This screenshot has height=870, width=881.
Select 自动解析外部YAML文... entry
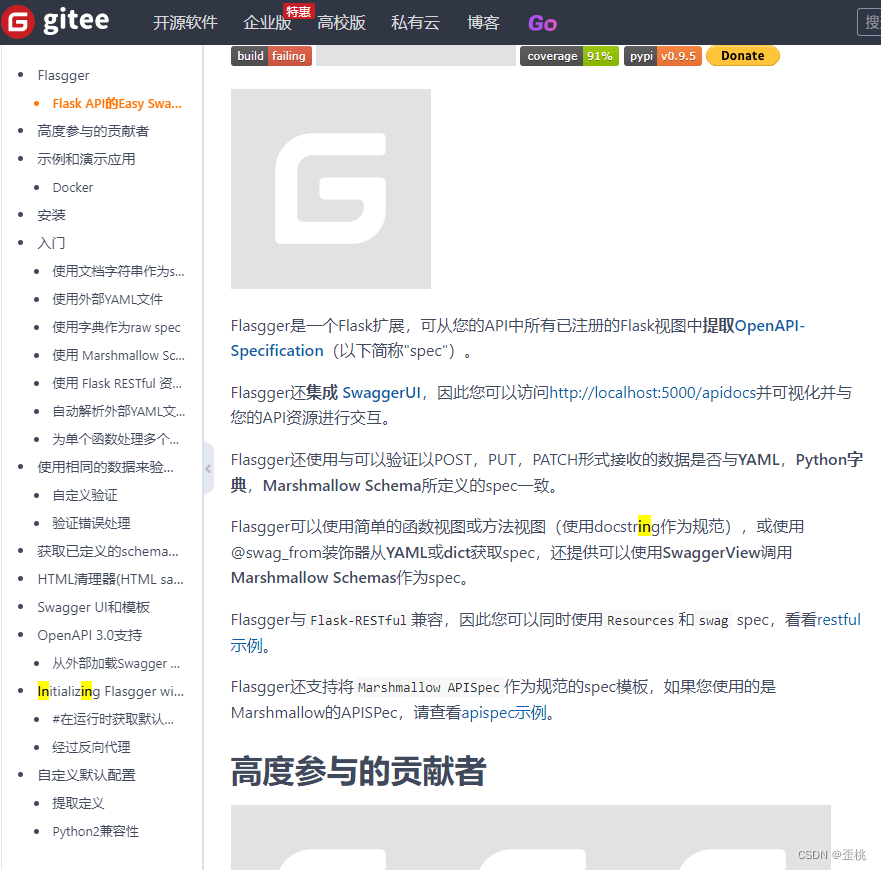[119, 411]
